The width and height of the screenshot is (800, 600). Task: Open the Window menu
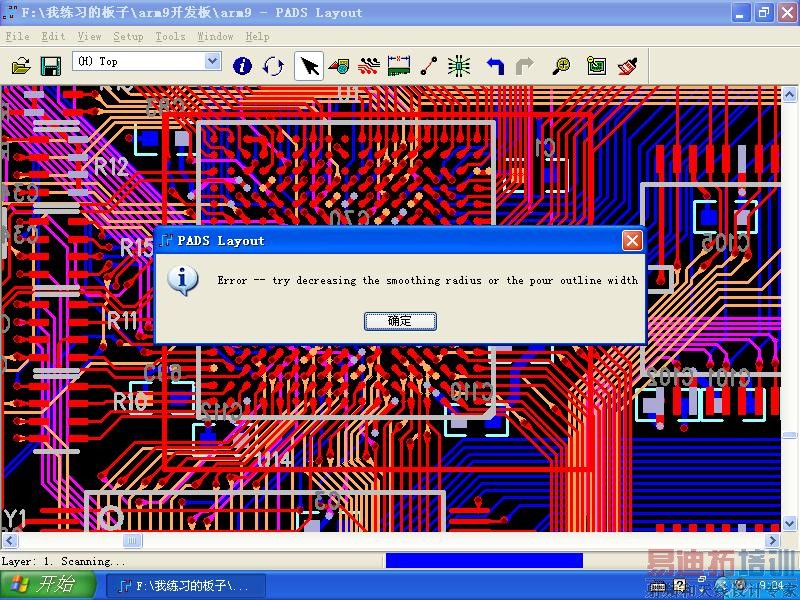(x=215, y=36)
